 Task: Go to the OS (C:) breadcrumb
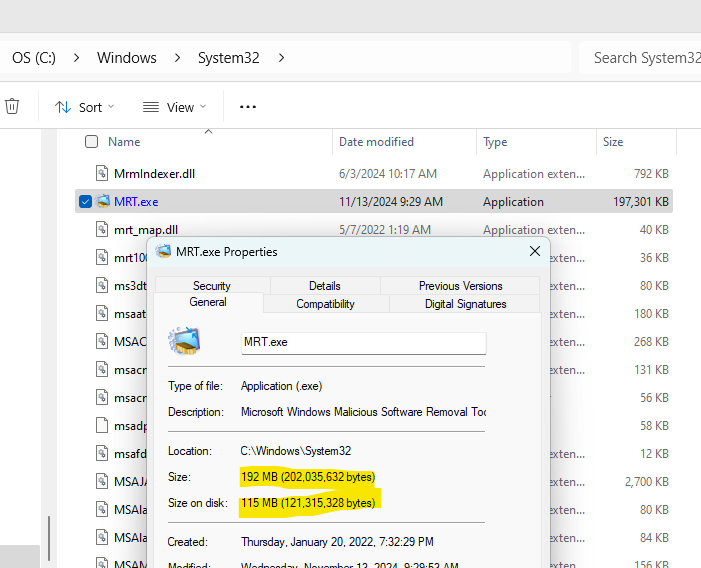click(34, 58)
